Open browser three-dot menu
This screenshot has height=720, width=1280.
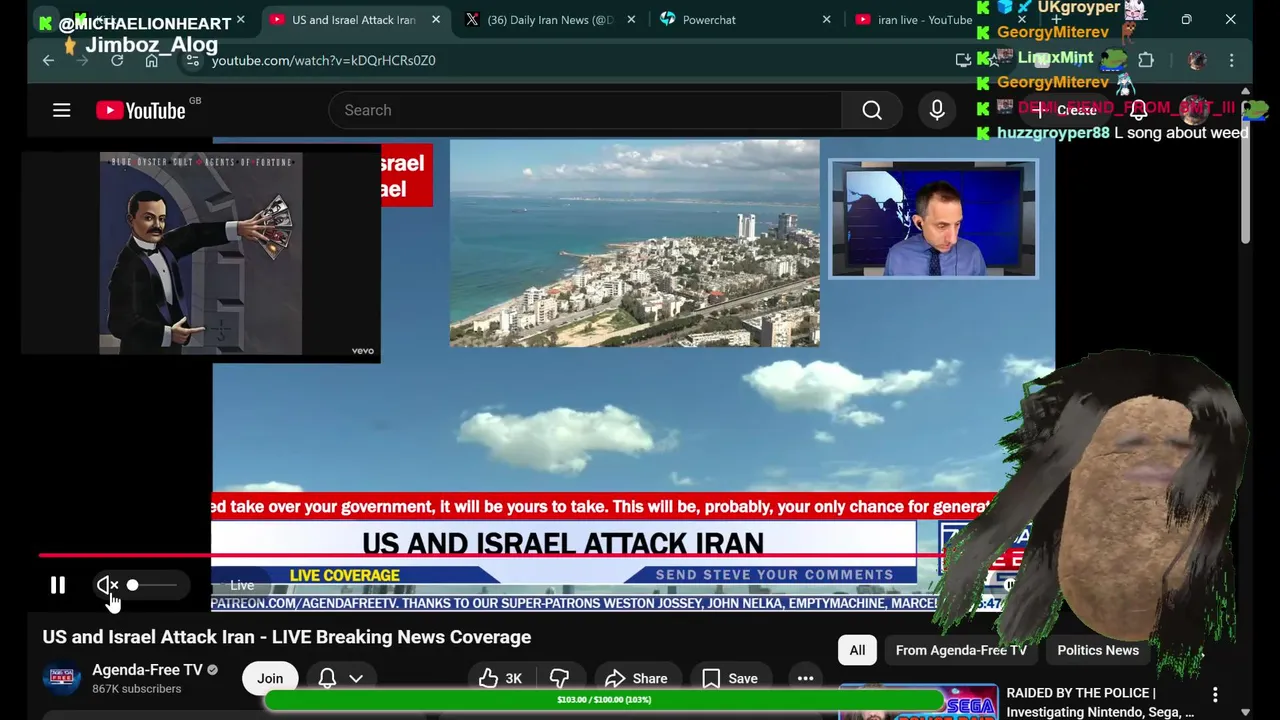point(1232,60)
